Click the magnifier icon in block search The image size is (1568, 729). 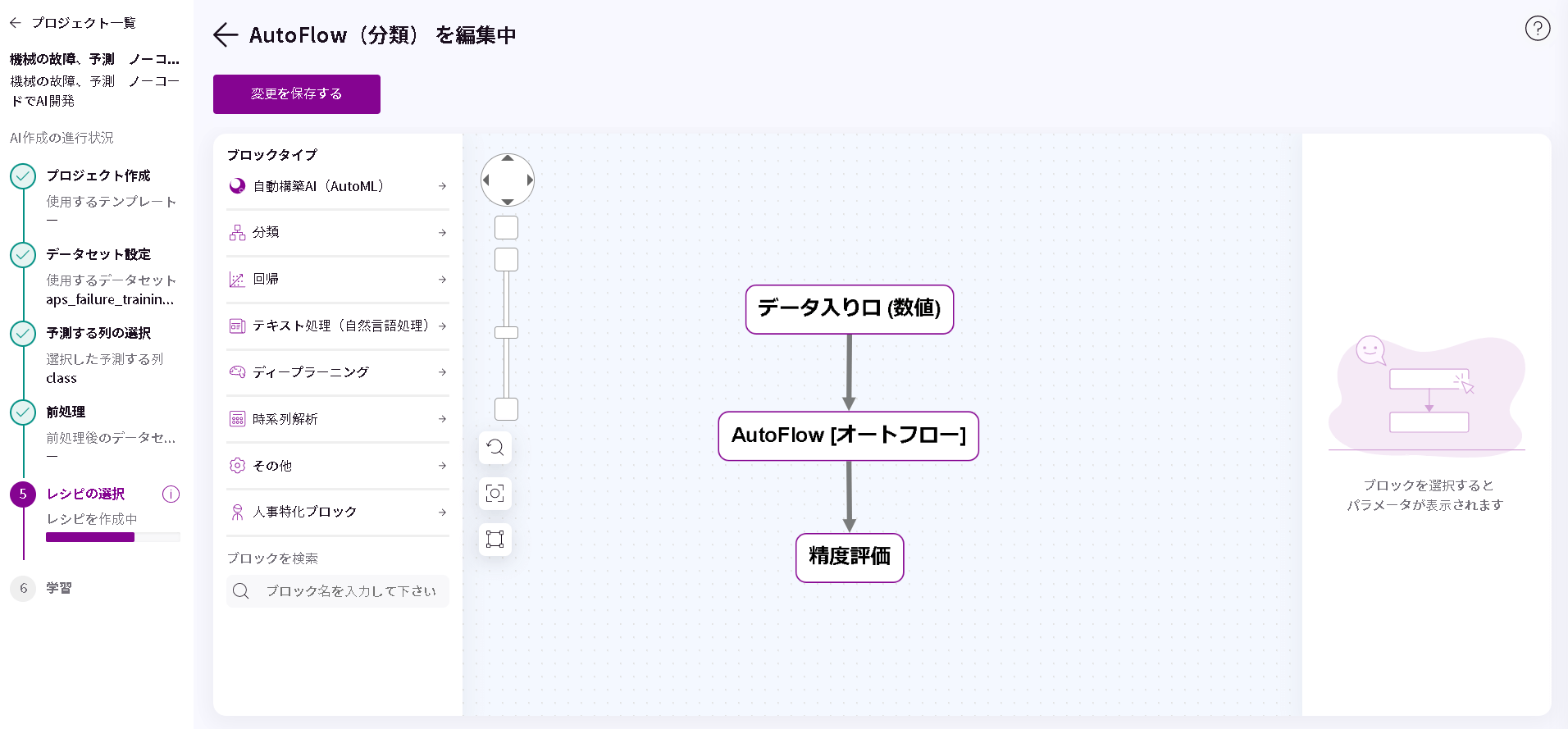pos(240,591)
